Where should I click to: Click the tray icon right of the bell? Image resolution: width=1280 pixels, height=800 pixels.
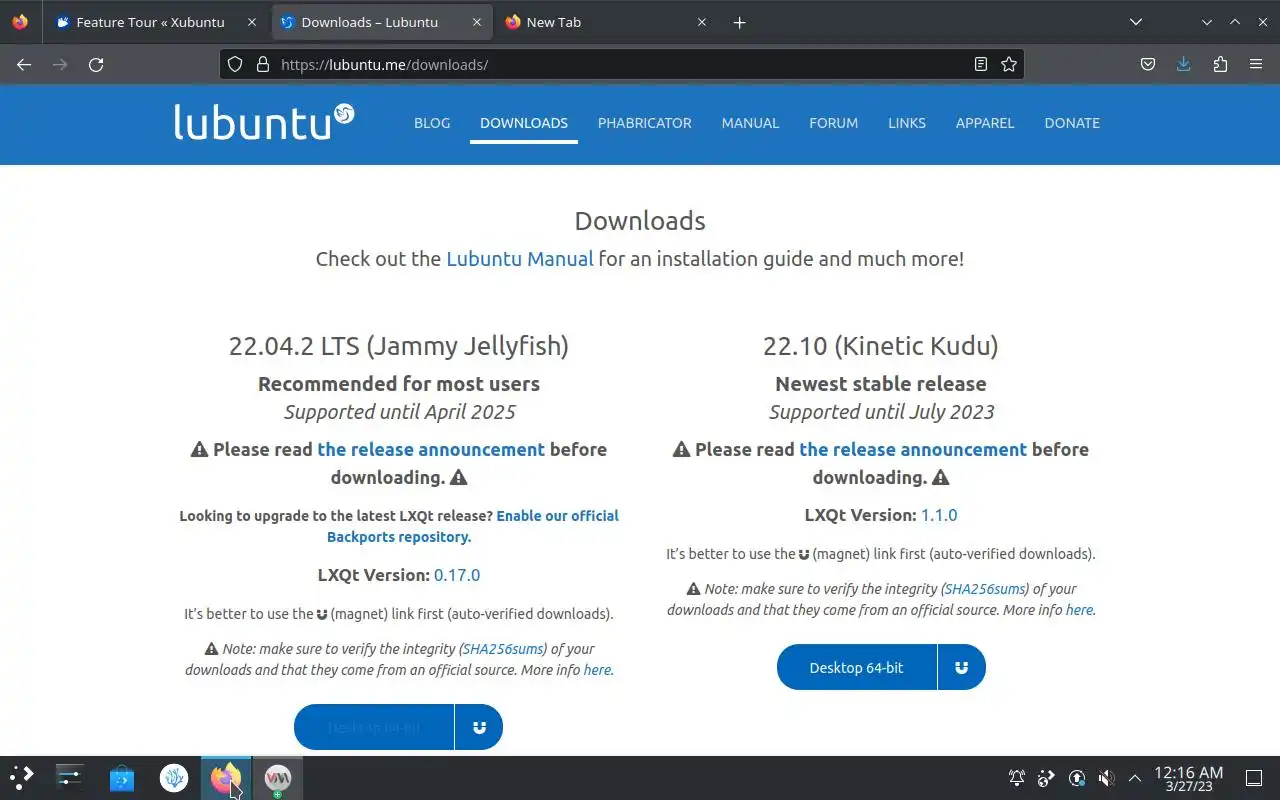1047,778
